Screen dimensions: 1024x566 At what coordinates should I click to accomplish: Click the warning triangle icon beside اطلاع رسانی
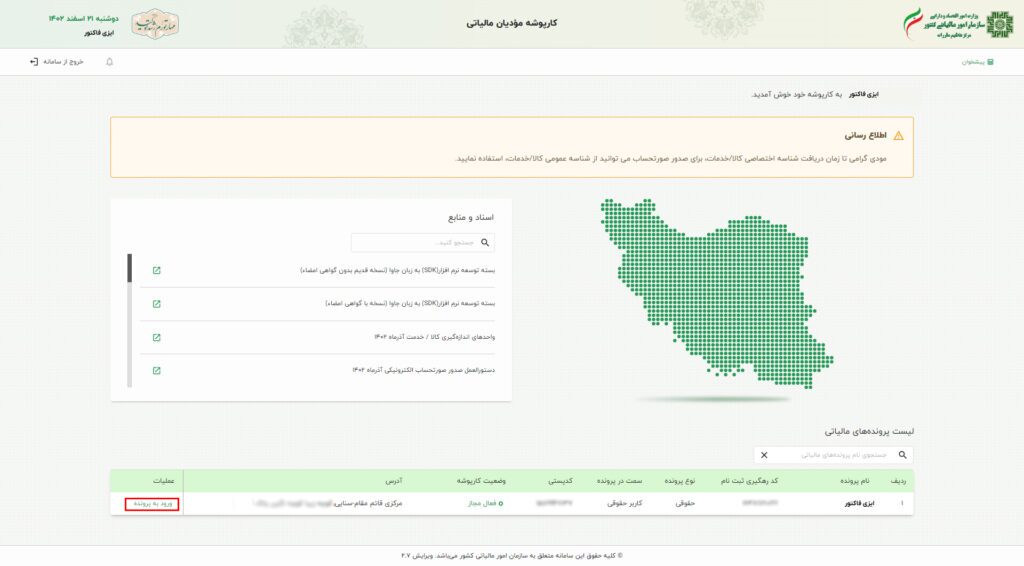[x=899, y=136]
